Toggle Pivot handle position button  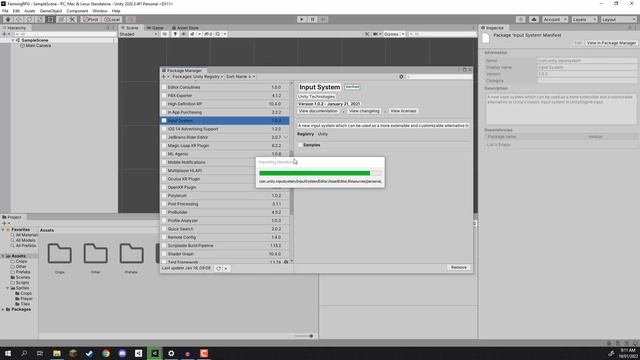point(91,19)
